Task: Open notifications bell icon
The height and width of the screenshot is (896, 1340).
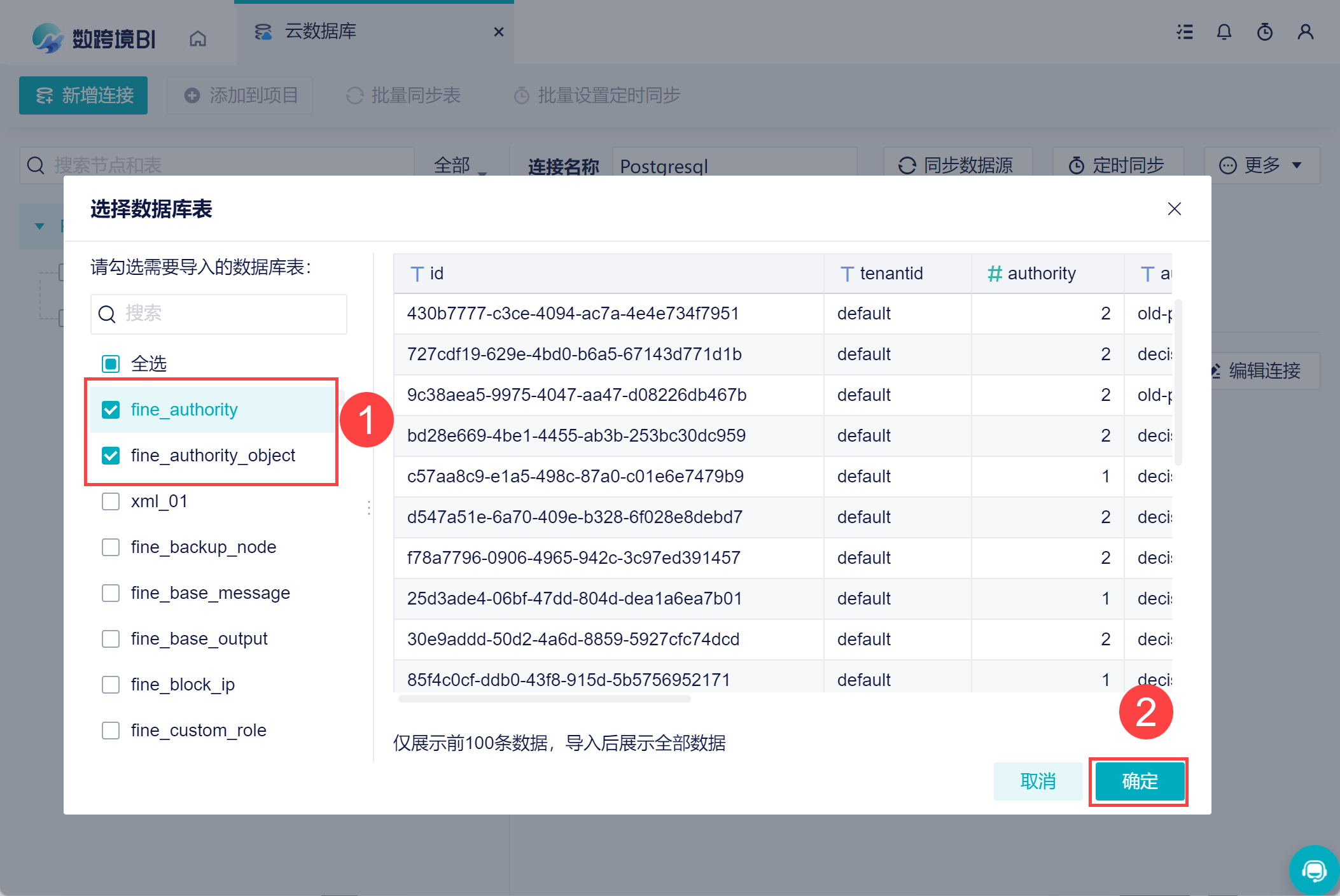Action: point(1224,32)
